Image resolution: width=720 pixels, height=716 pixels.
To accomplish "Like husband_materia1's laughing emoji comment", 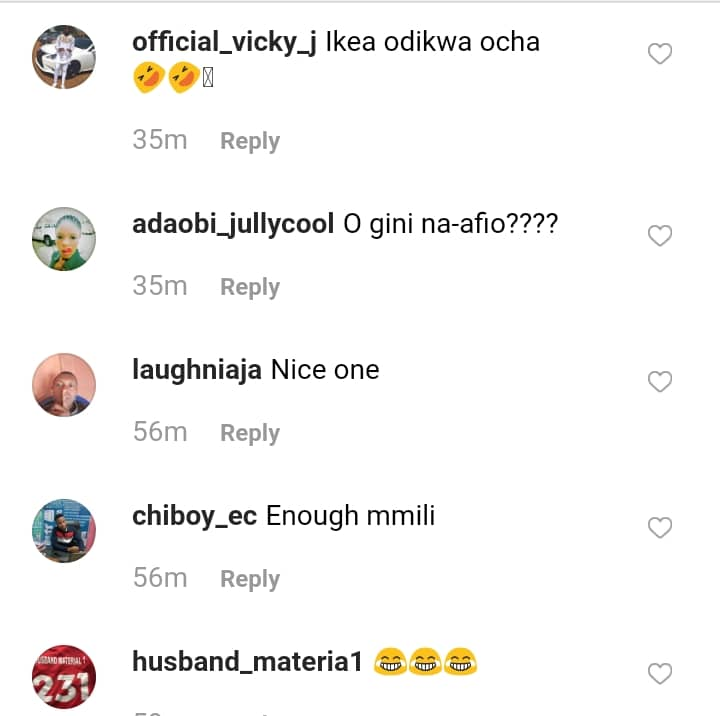I will pos(660,674).
